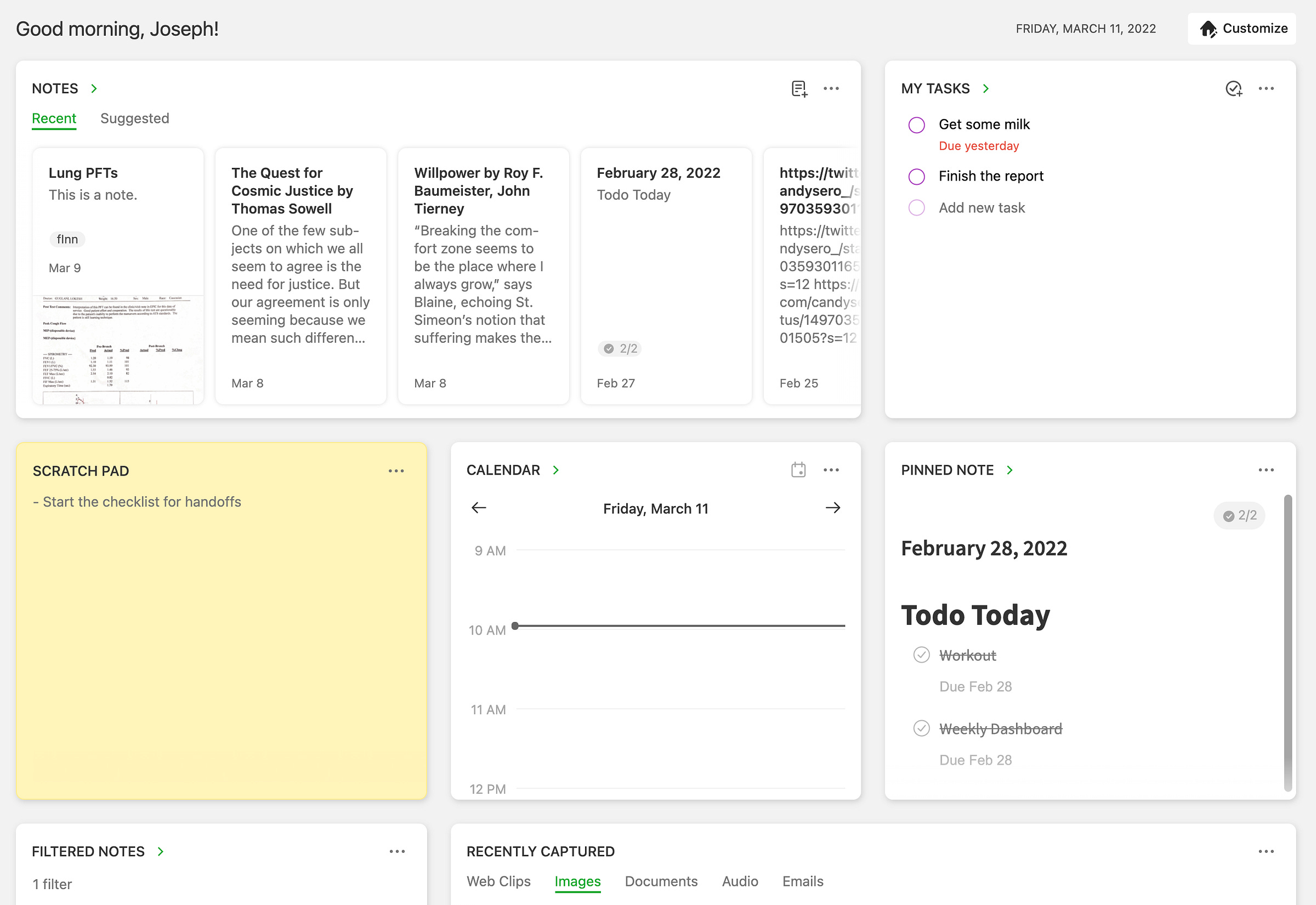Go to previous day in calendar
Viewport: 1316px width, 905px height.
479,507
